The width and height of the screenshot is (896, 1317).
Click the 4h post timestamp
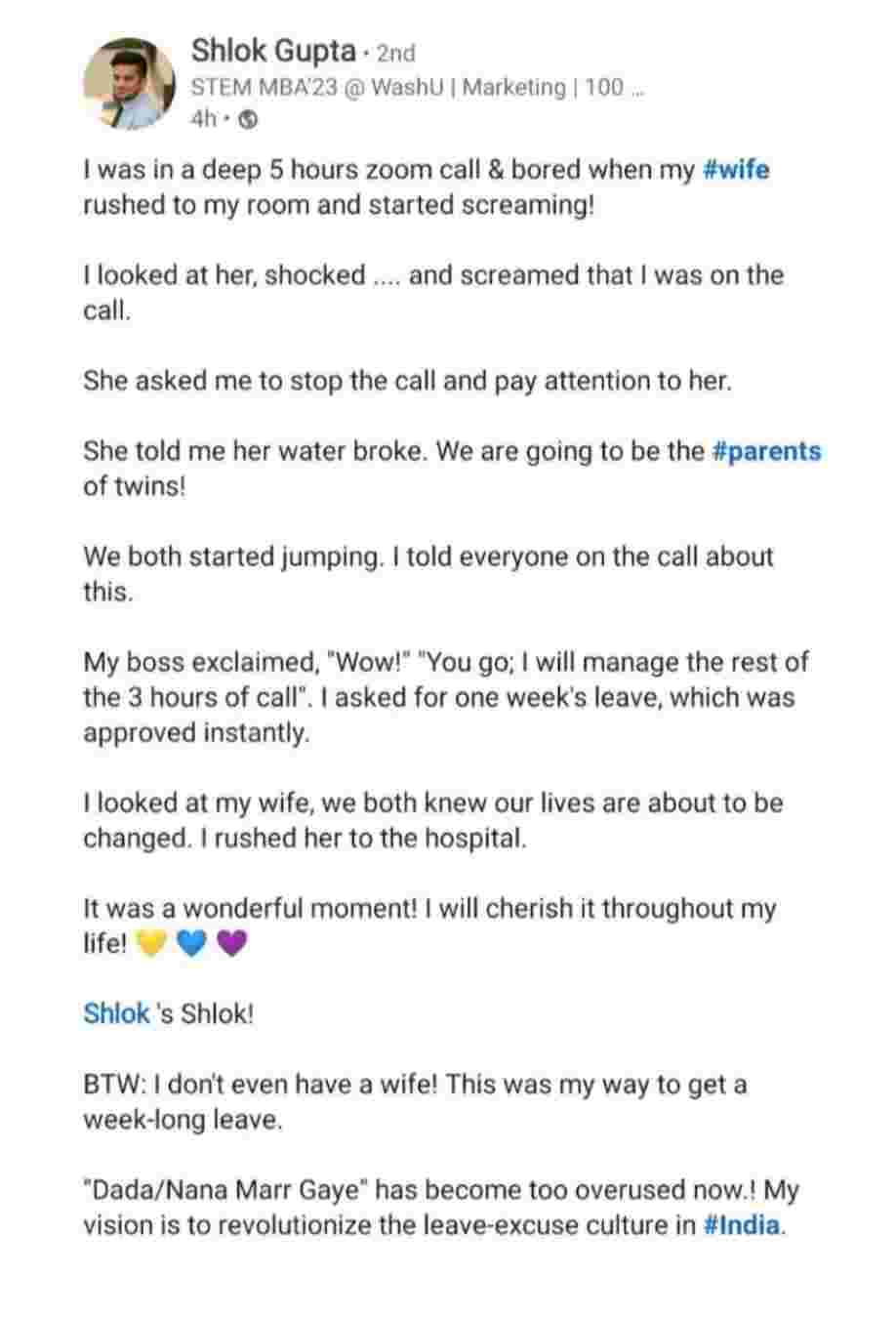[x=203, y=119]
